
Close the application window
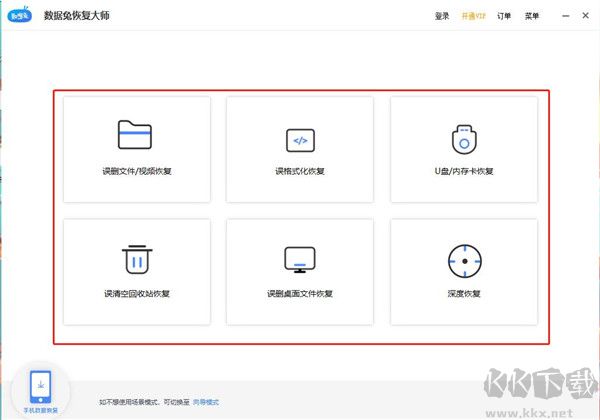585,15
